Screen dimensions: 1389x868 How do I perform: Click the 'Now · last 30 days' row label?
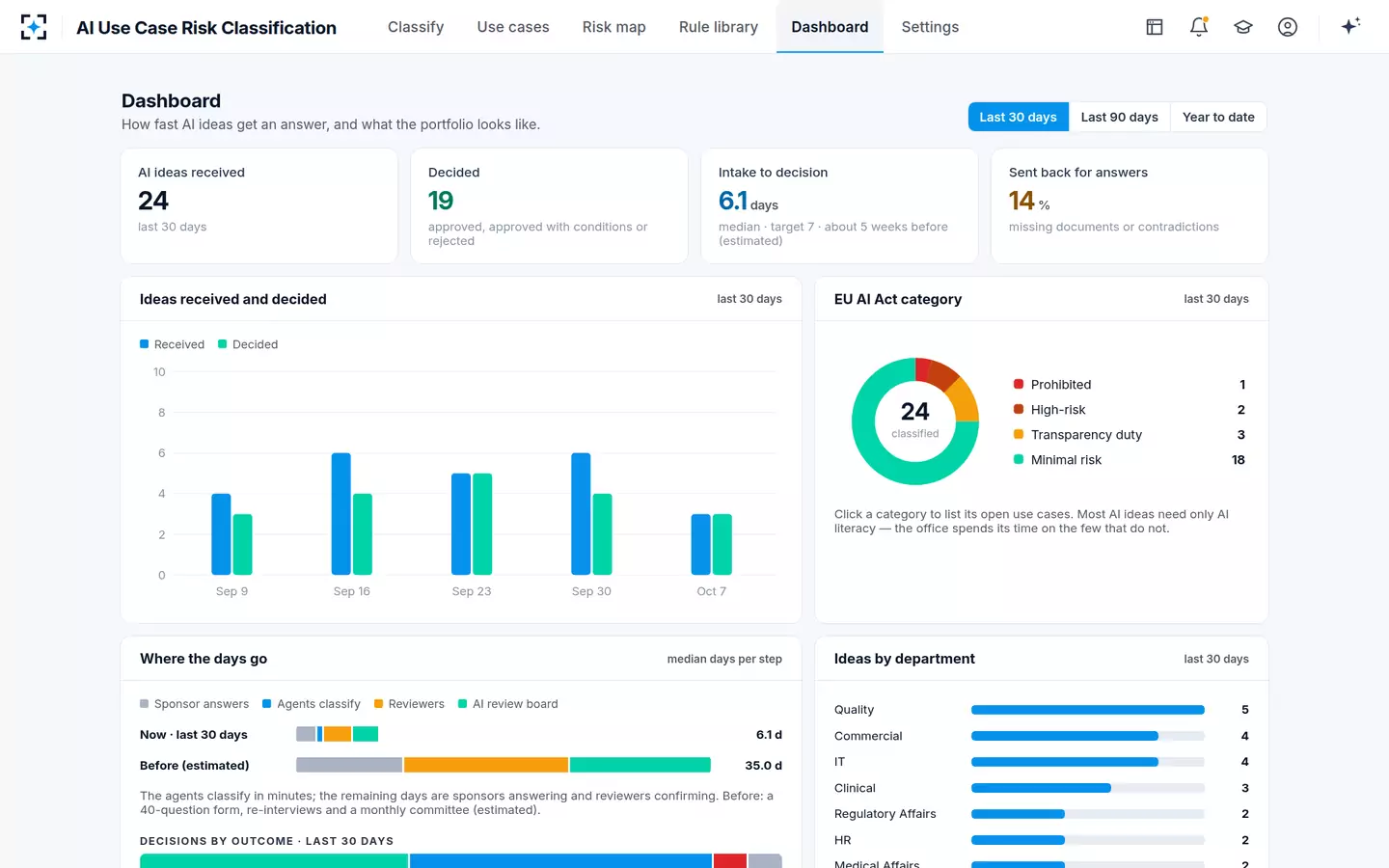point(194,735)
